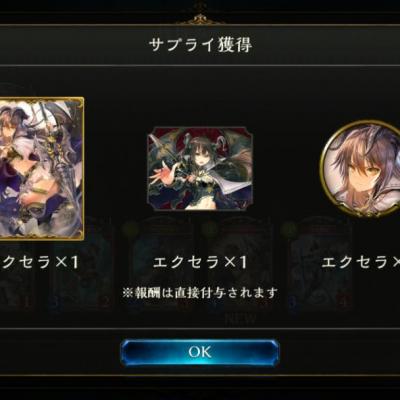This screenshot has width=400, height=400.
Task: Confirm the rewards with the OK button
Action: pyautogui.click(x=200, y=352)
